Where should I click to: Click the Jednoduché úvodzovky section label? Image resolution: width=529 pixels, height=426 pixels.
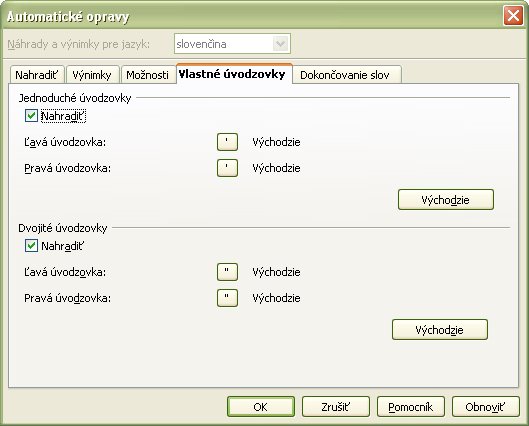[75, 98]
